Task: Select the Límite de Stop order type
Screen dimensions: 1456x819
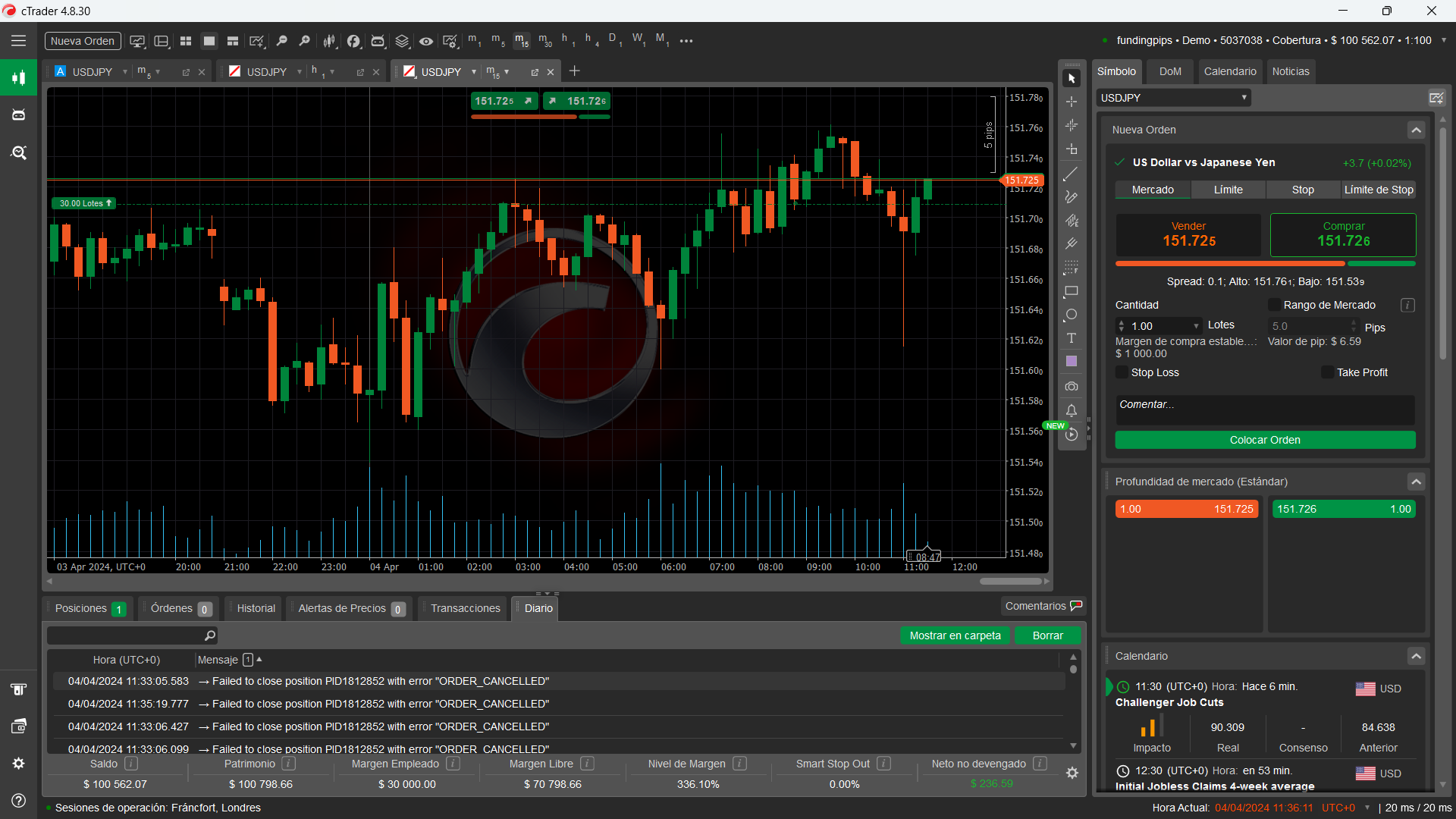Action: (x=1379, y=190)
